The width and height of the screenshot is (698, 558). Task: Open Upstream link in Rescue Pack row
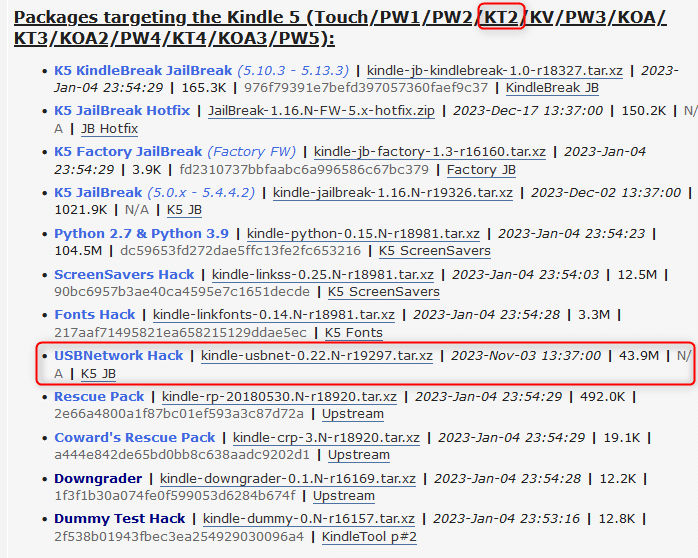(x=353, y=413)
